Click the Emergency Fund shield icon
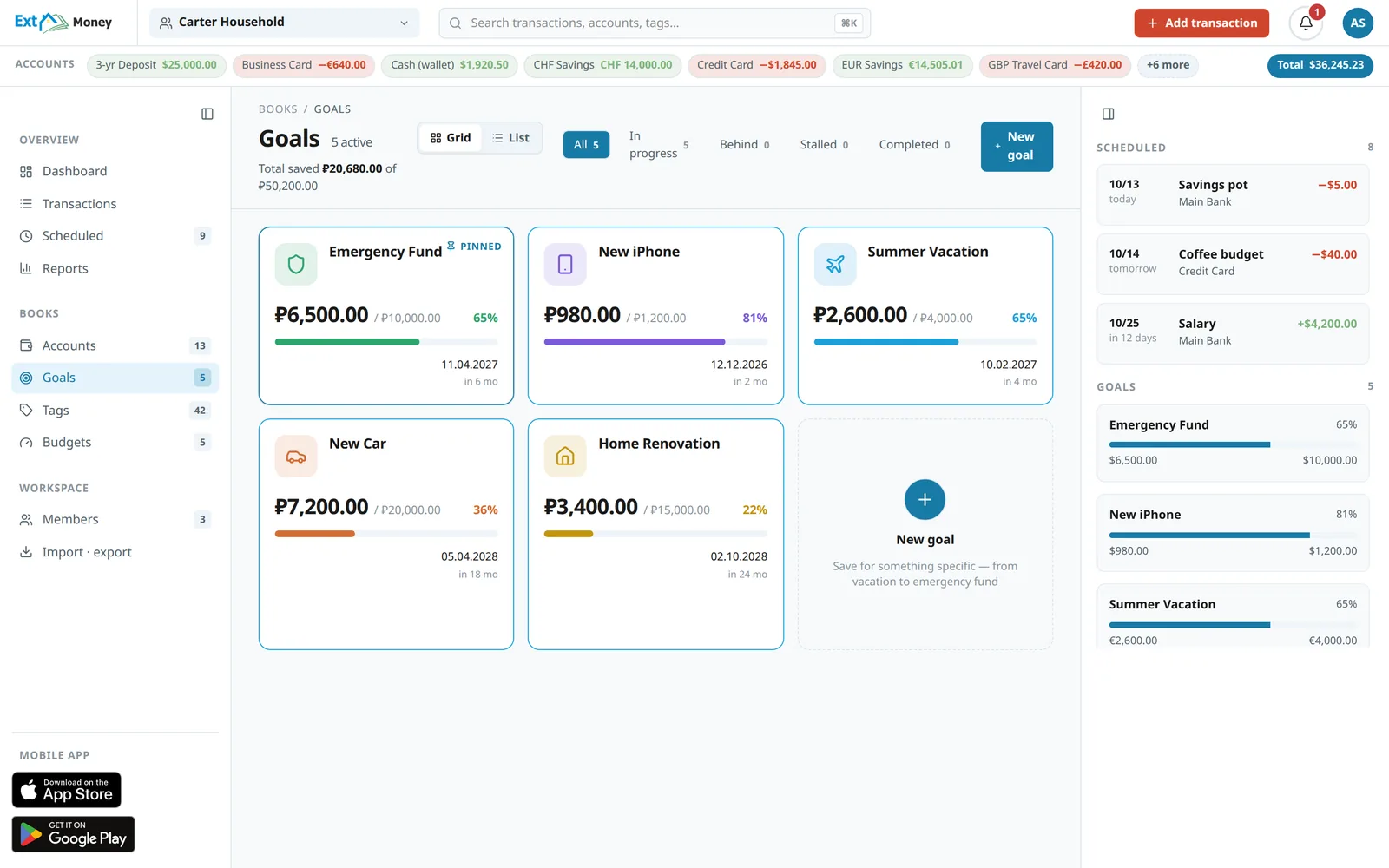 point(296,265)
